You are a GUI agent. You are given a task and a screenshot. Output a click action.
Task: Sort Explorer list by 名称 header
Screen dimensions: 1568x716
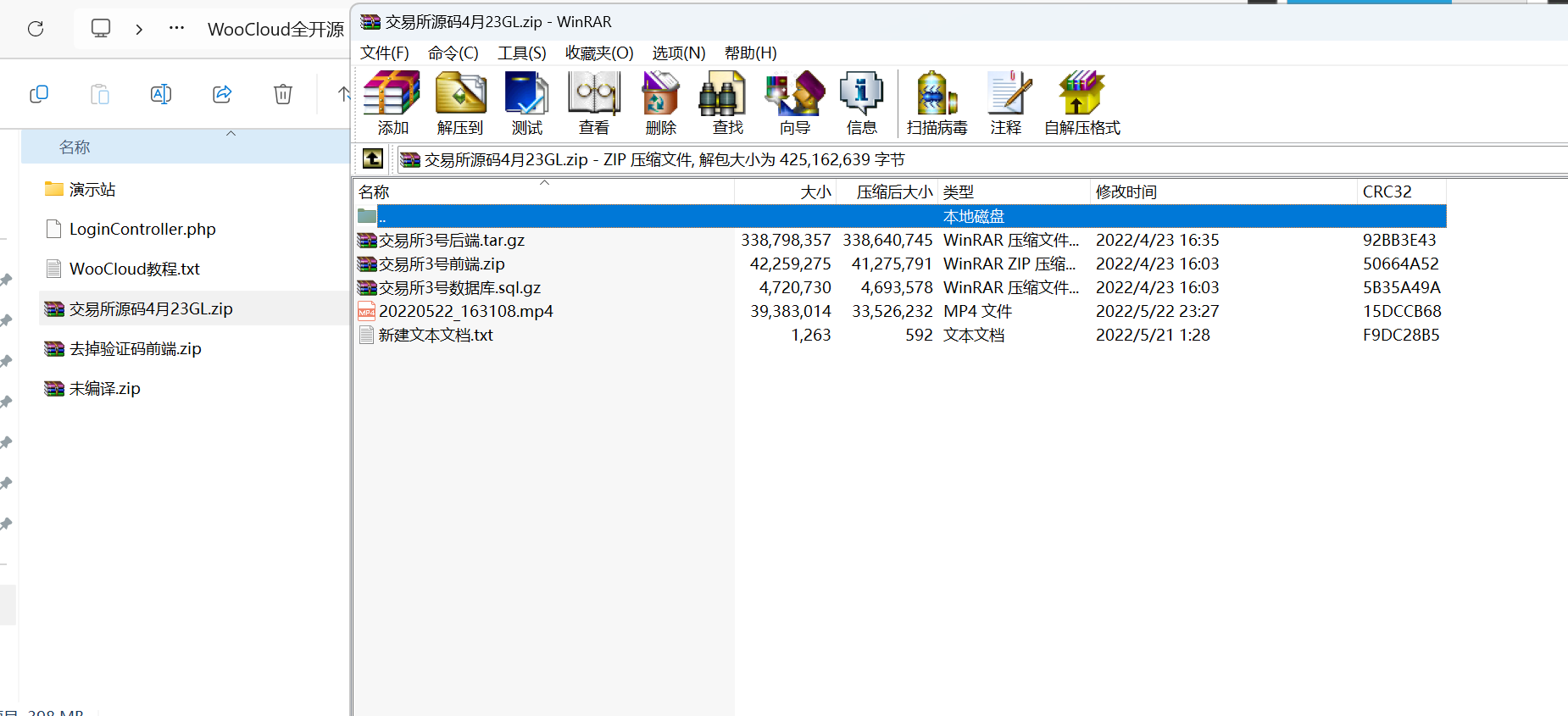click(185, 147)
